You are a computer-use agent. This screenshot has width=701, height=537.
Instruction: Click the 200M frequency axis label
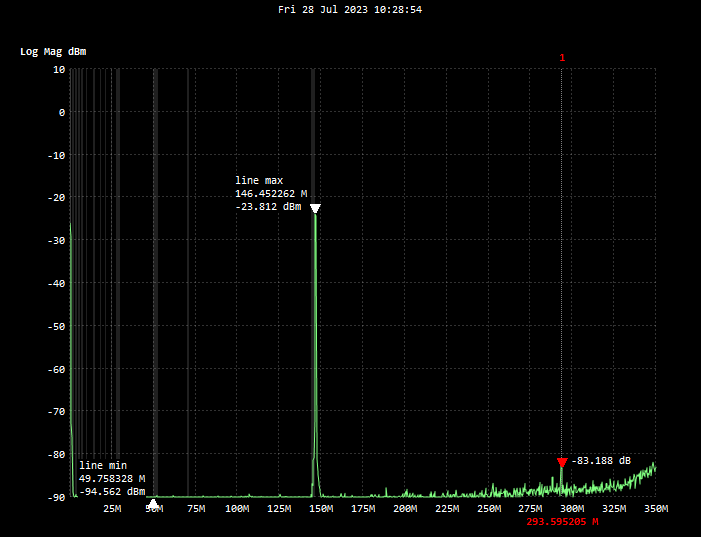[404, 509]
